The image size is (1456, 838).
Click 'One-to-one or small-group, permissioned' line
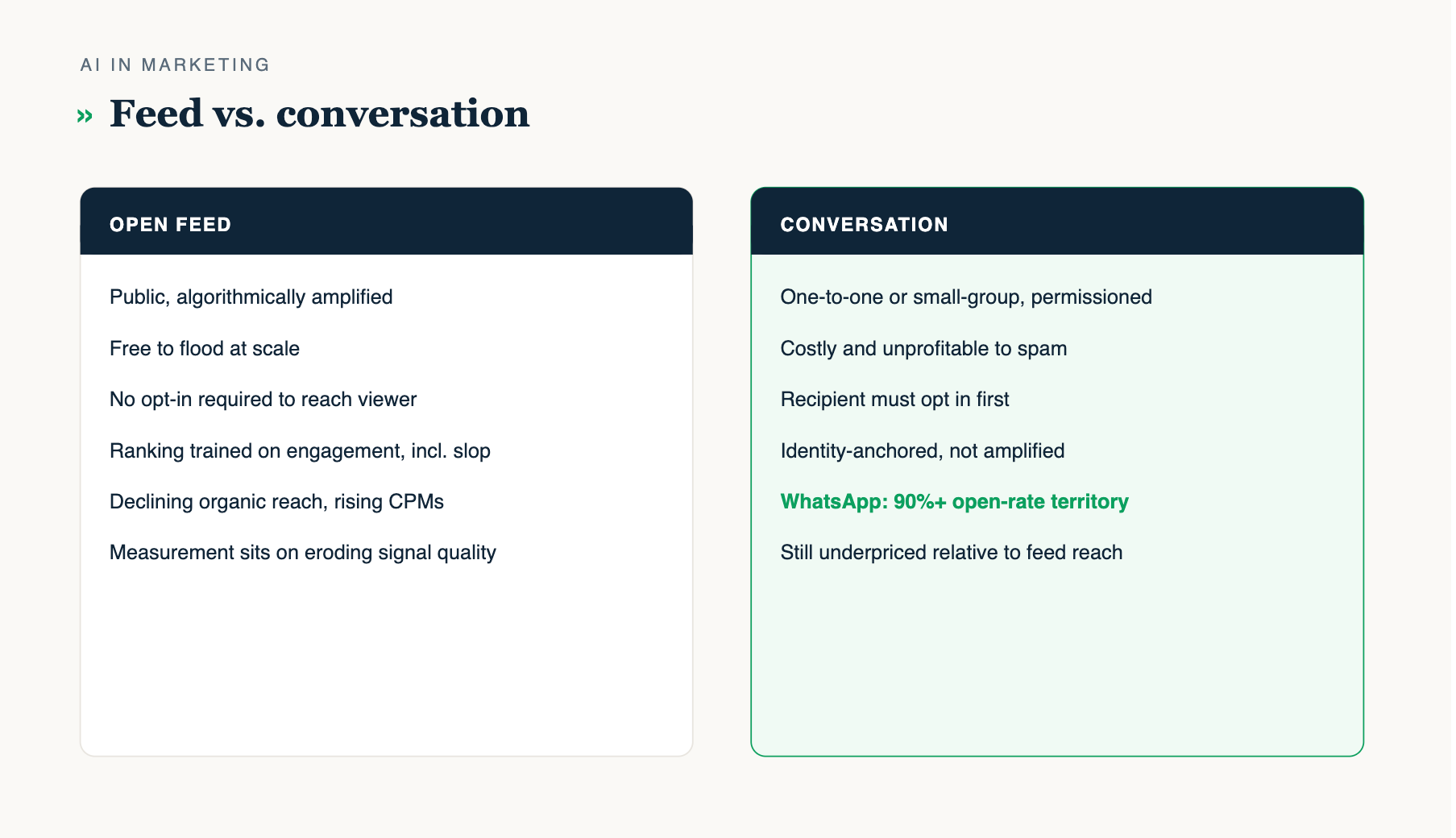[966, 297]
